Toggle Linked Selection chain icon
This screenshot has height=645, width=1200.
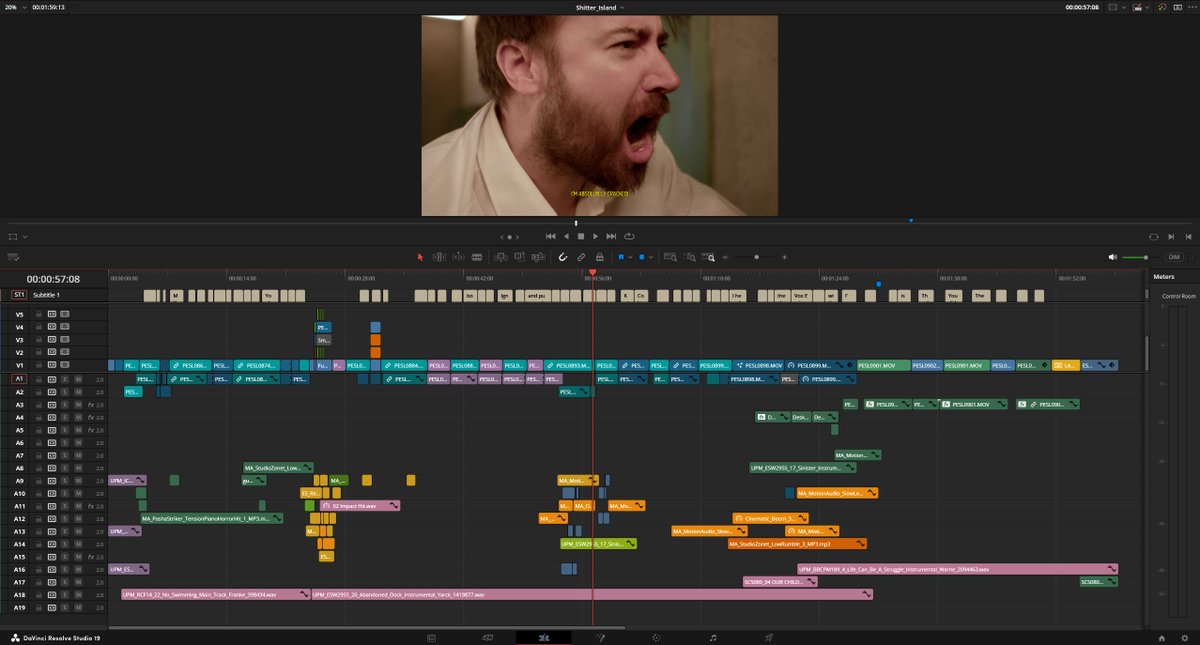pyautogui.click(x=581, y=257)
